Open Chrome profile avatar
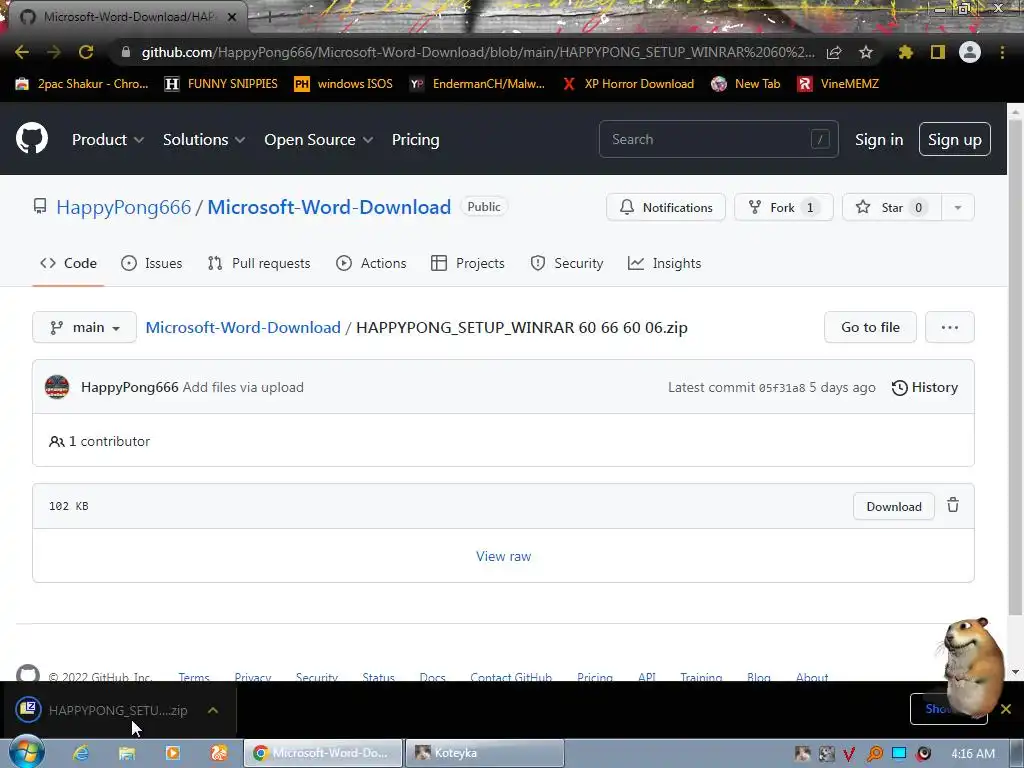Viewport: 1024px width, 768px height. [970, 52]
